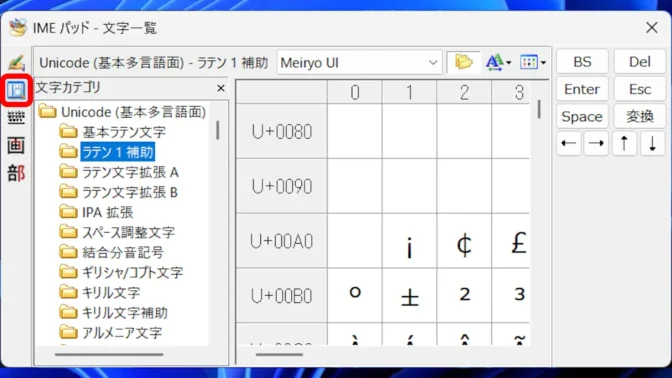Click the superscript 2 character
Screen dimensions: 672x378
[x=464, y=296]
